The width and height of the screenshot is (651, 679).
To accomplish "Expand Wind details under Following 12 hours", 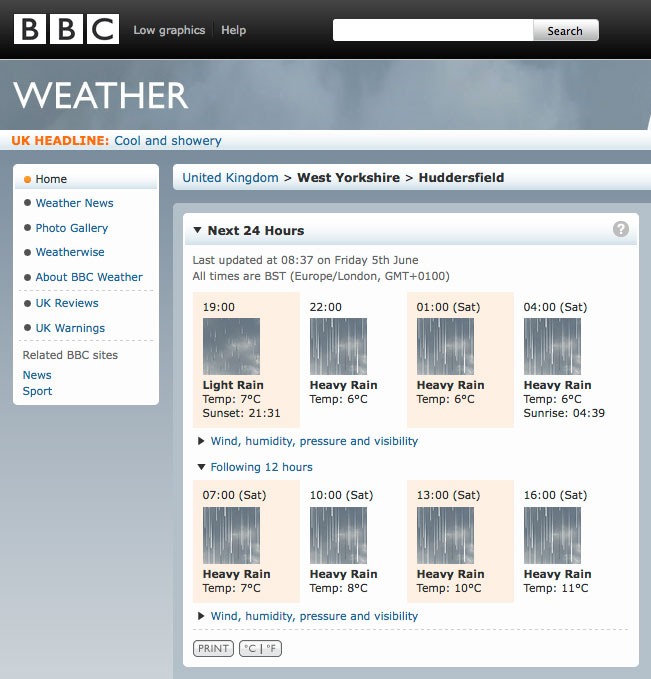I will coord(314,616).
